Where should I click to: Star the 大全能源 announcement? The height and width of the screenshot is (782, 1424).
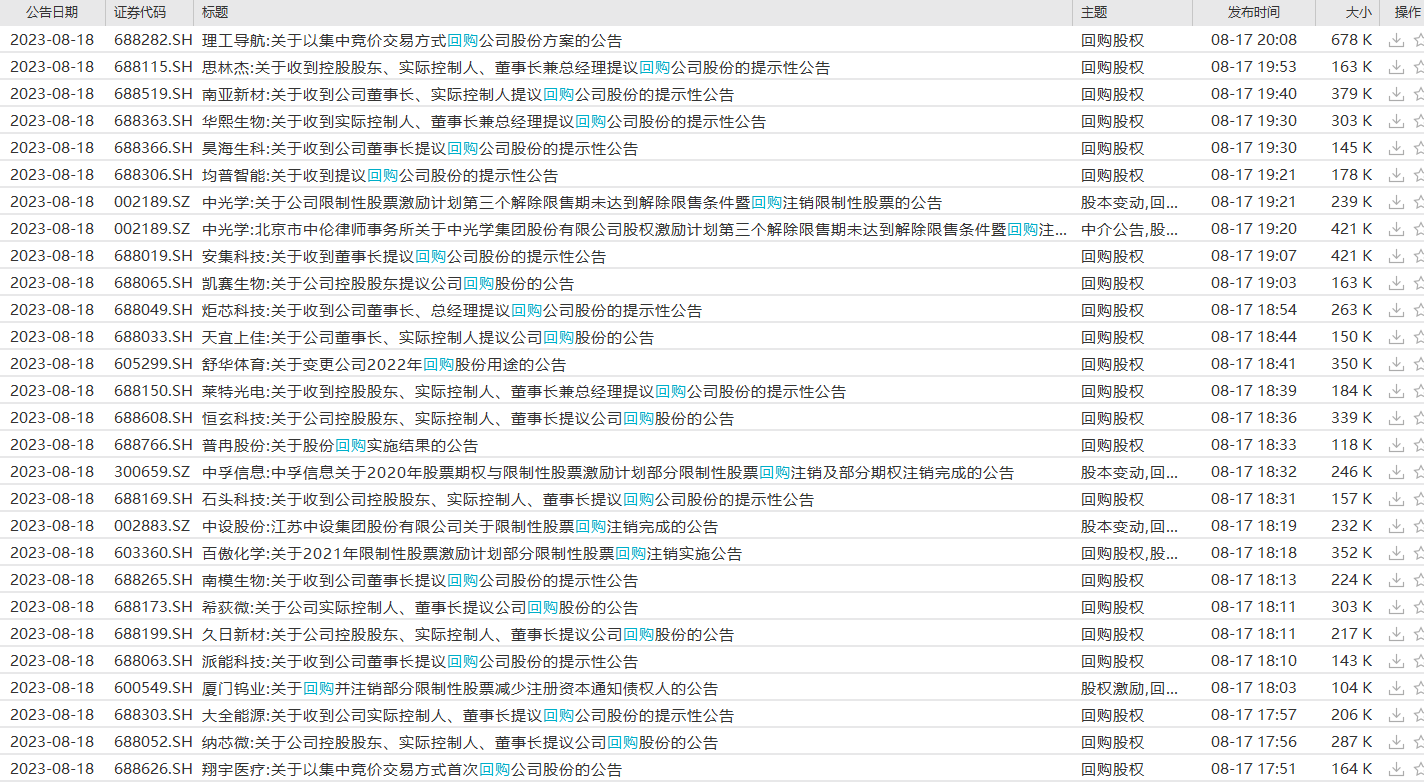click(x=1419, y=715)
